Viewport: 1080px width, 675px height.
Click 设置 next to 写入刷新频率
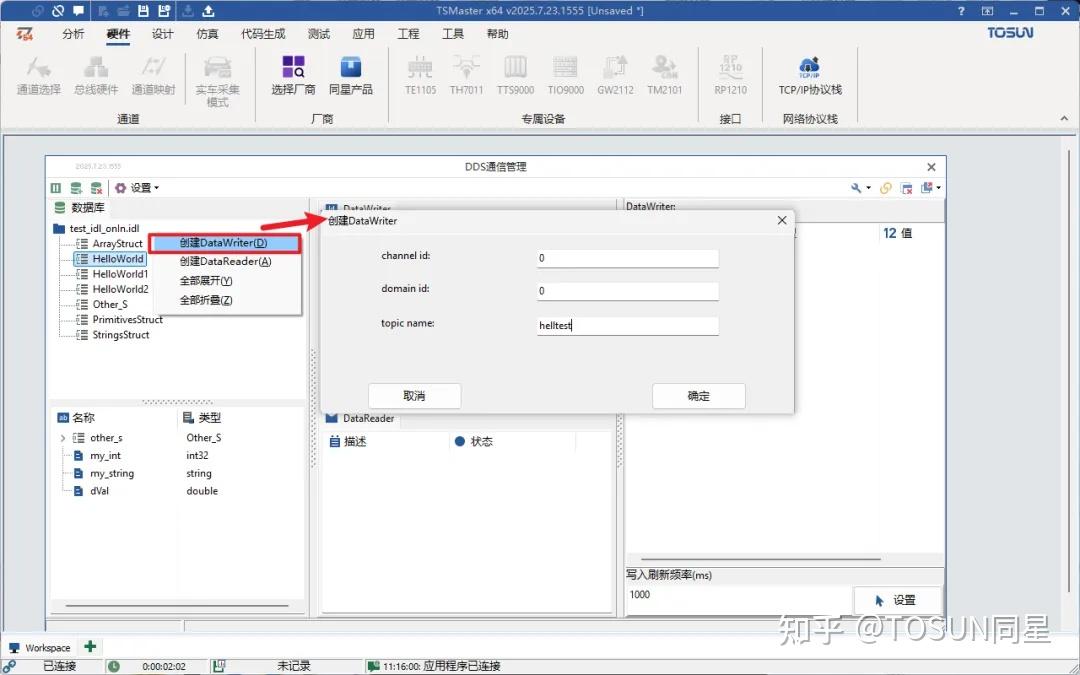pyautogui.click(x=897, y=598)
